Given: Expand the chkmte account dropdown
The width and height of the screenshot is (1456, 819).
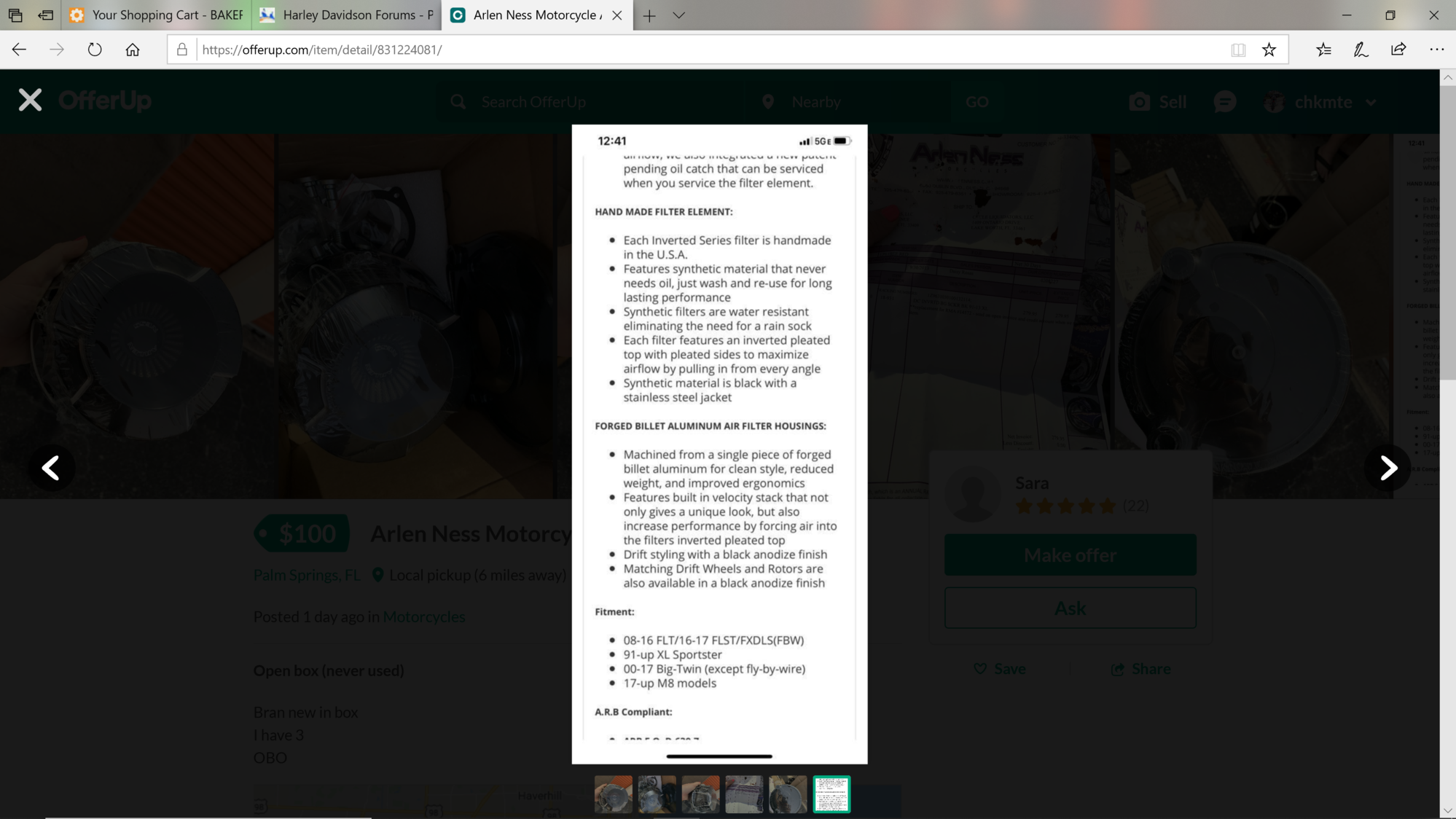Looking at the screenshot, I should coord(1371,103).
